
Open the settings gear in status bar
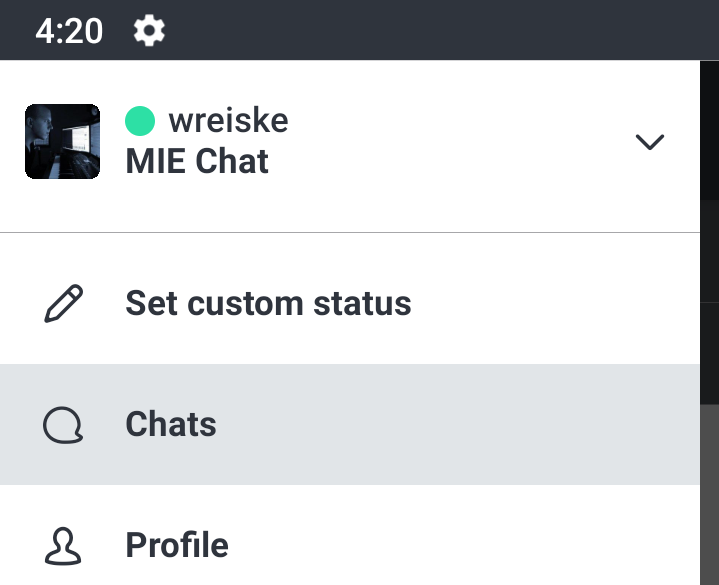coord(149,31)
